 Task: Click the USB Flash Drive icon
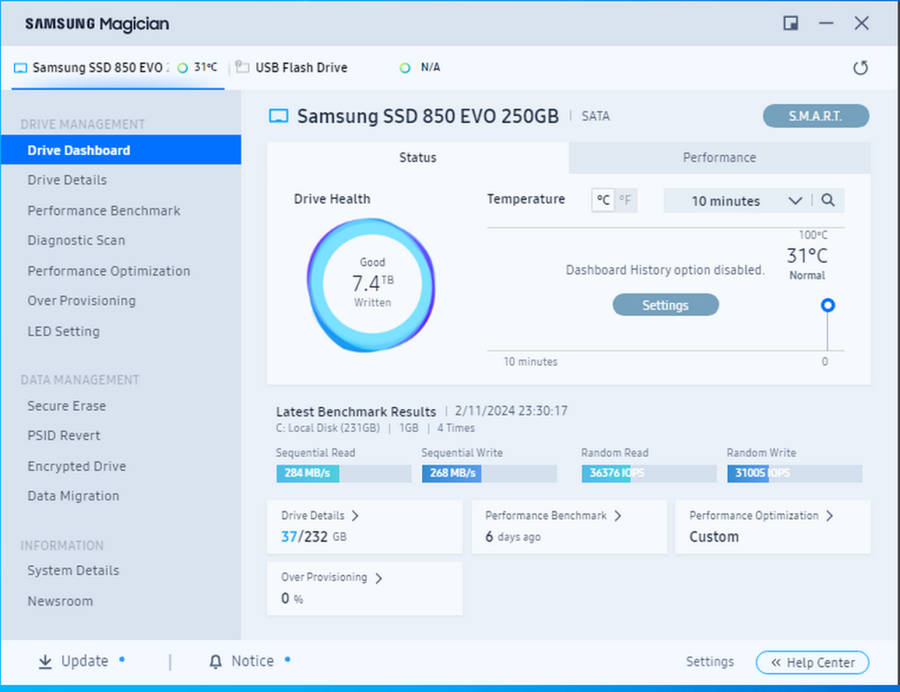coord(242,68)
